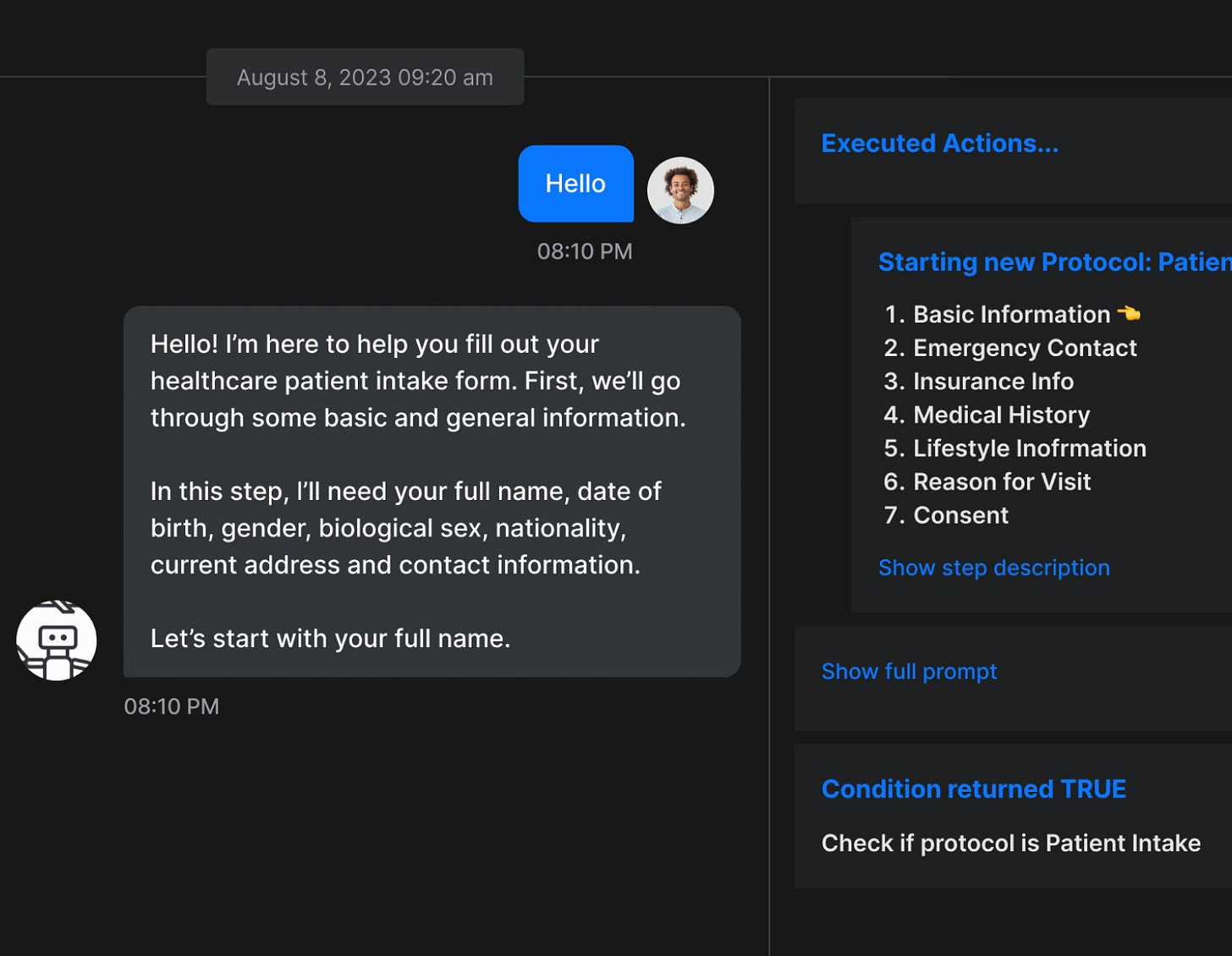Select the Consent step
Image resolution: width=1232 pixels, height=956 pixels.
click(x=946, y=515)
